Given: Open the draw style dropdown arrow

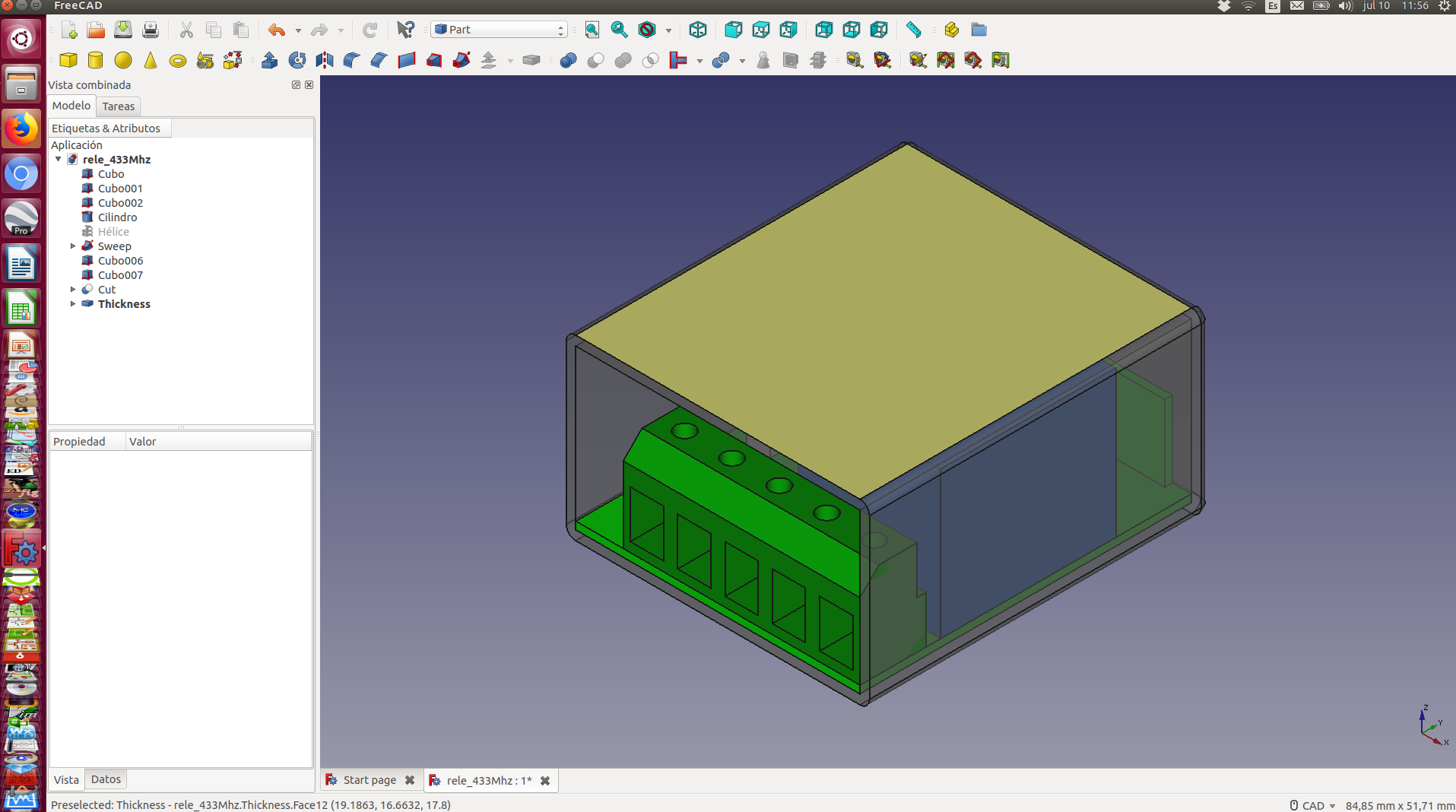Looking at the screenshot, I should point(668,30).
